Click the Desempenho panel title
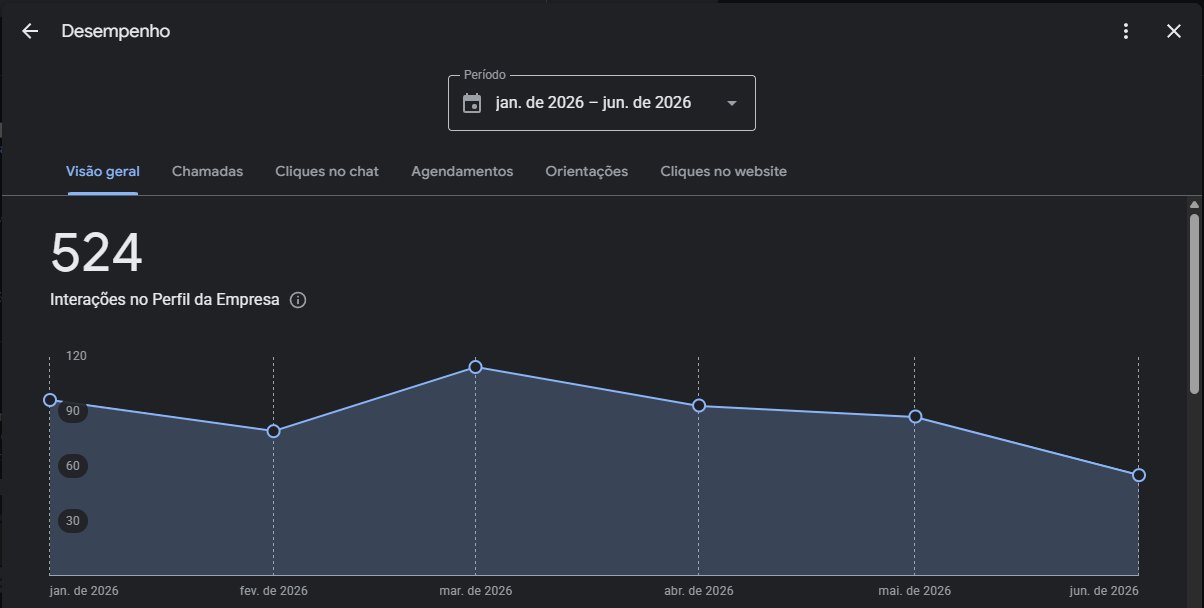This screenshot has width=1204, height=608. coord(116,31)
